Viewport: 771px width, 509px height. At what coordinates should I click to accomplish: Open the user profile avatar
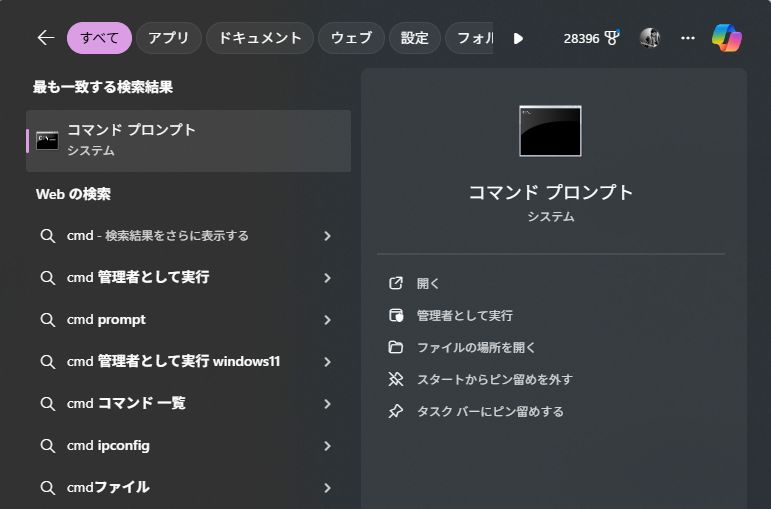tap(650, 38)
